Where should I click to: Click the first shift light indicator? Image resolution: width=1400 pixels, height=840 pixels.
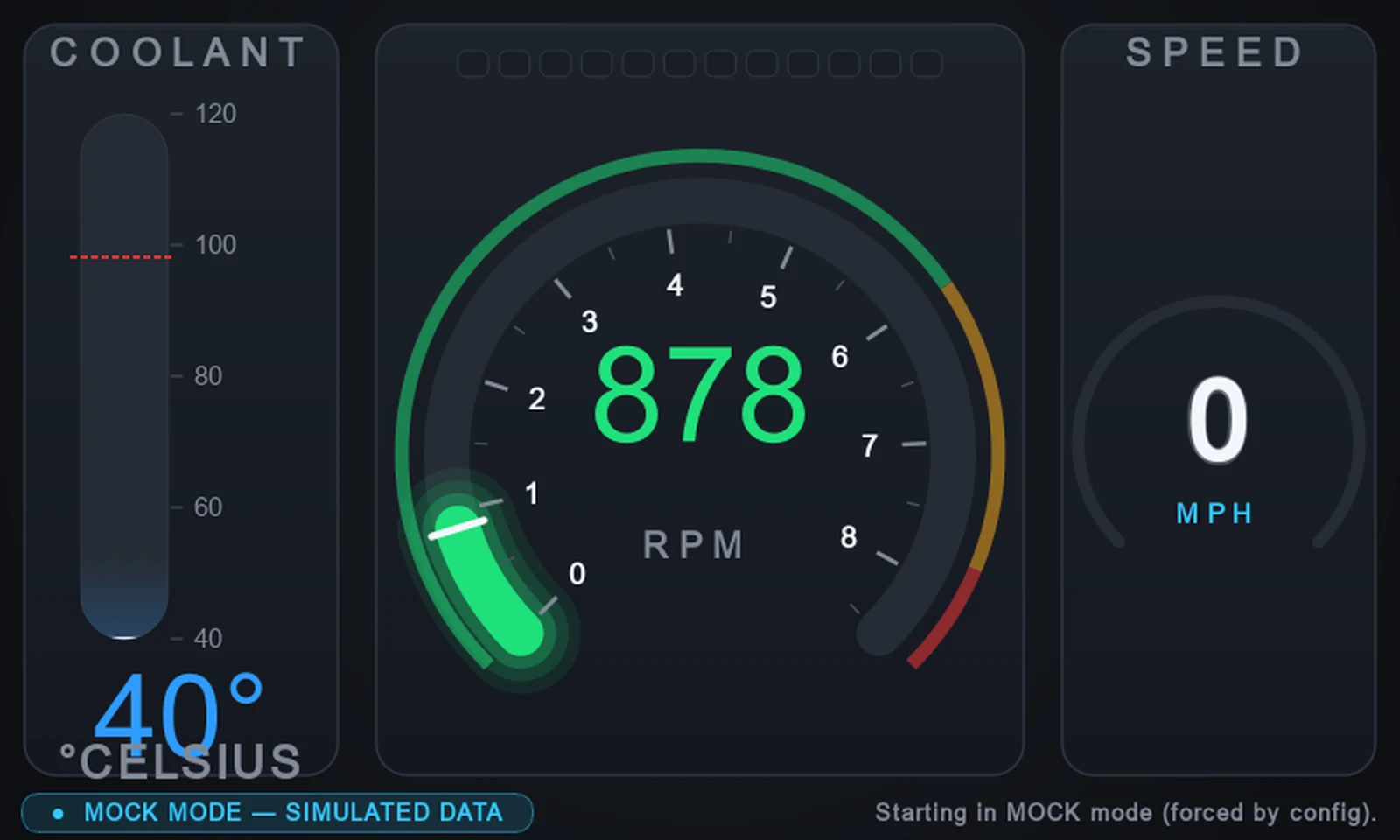473,64
